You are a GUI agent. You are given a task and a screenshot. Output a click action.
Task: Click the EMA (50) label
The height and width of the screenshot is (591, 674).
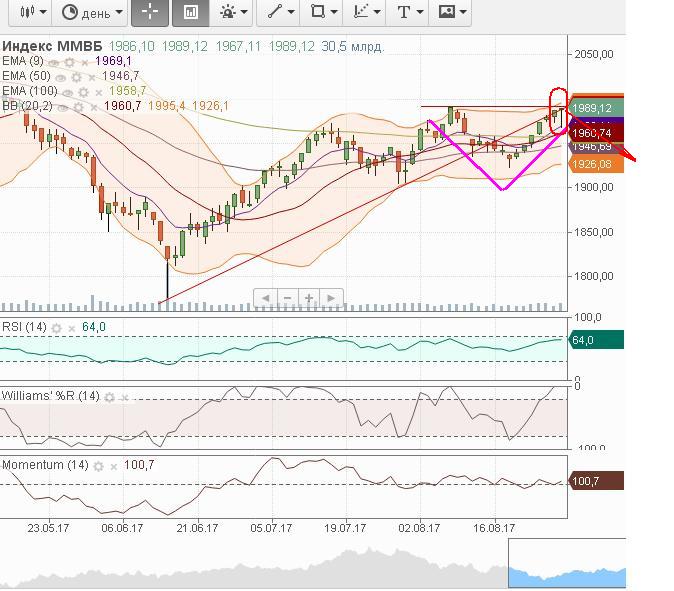point(26,76)
